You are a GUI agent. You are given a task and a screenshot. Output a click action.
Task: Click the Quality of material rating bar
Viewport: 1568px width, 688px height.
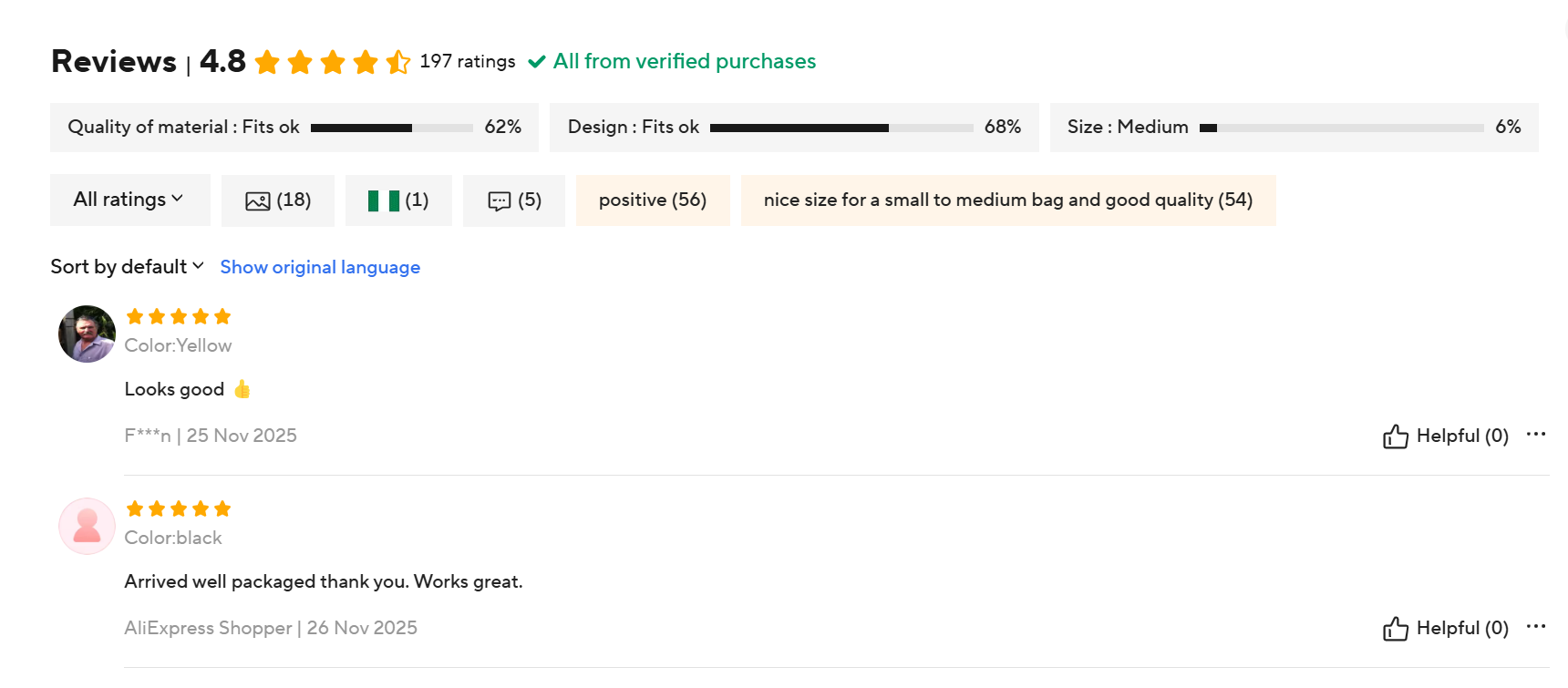391,128
